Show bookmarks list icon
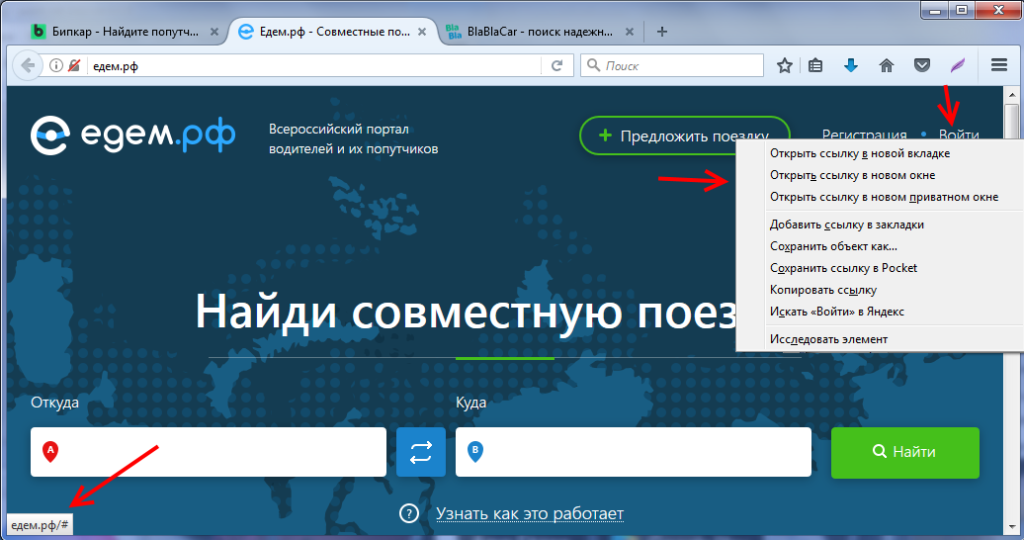The image size is (1024, 540). pos(816,65)
